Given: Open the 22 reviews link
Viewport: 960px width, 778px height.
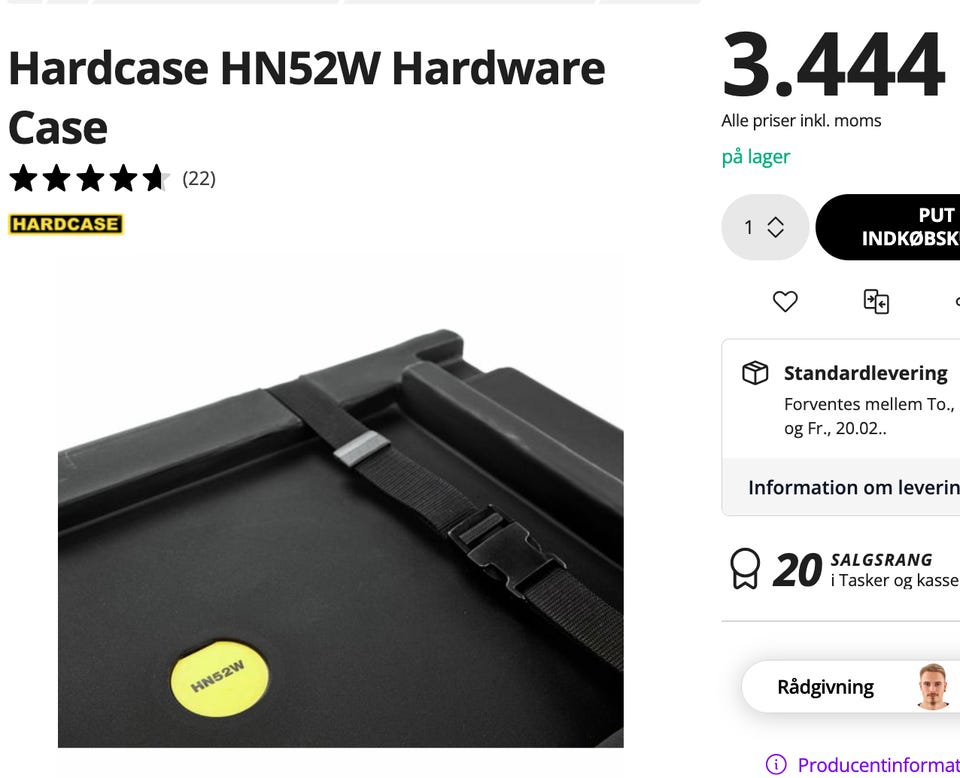Looking at the screenshot, I should tap(199, 178).
